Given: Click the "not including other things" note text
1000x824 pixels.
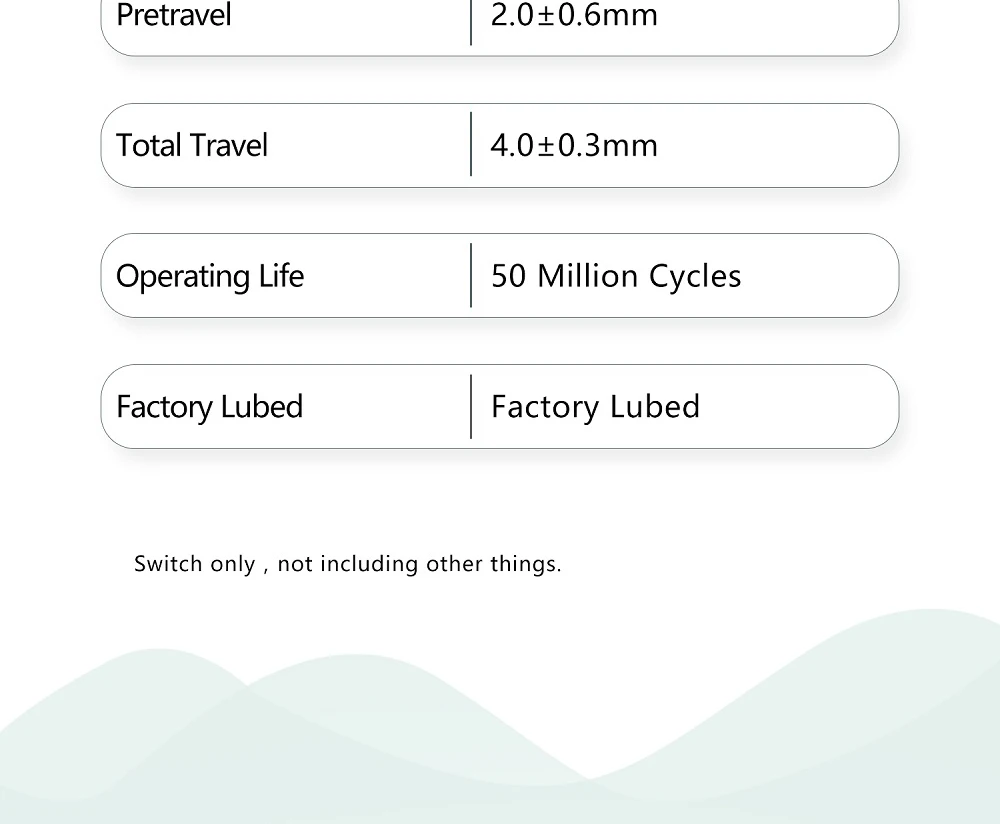Looking at the screenshot, I should pos(419,564).
